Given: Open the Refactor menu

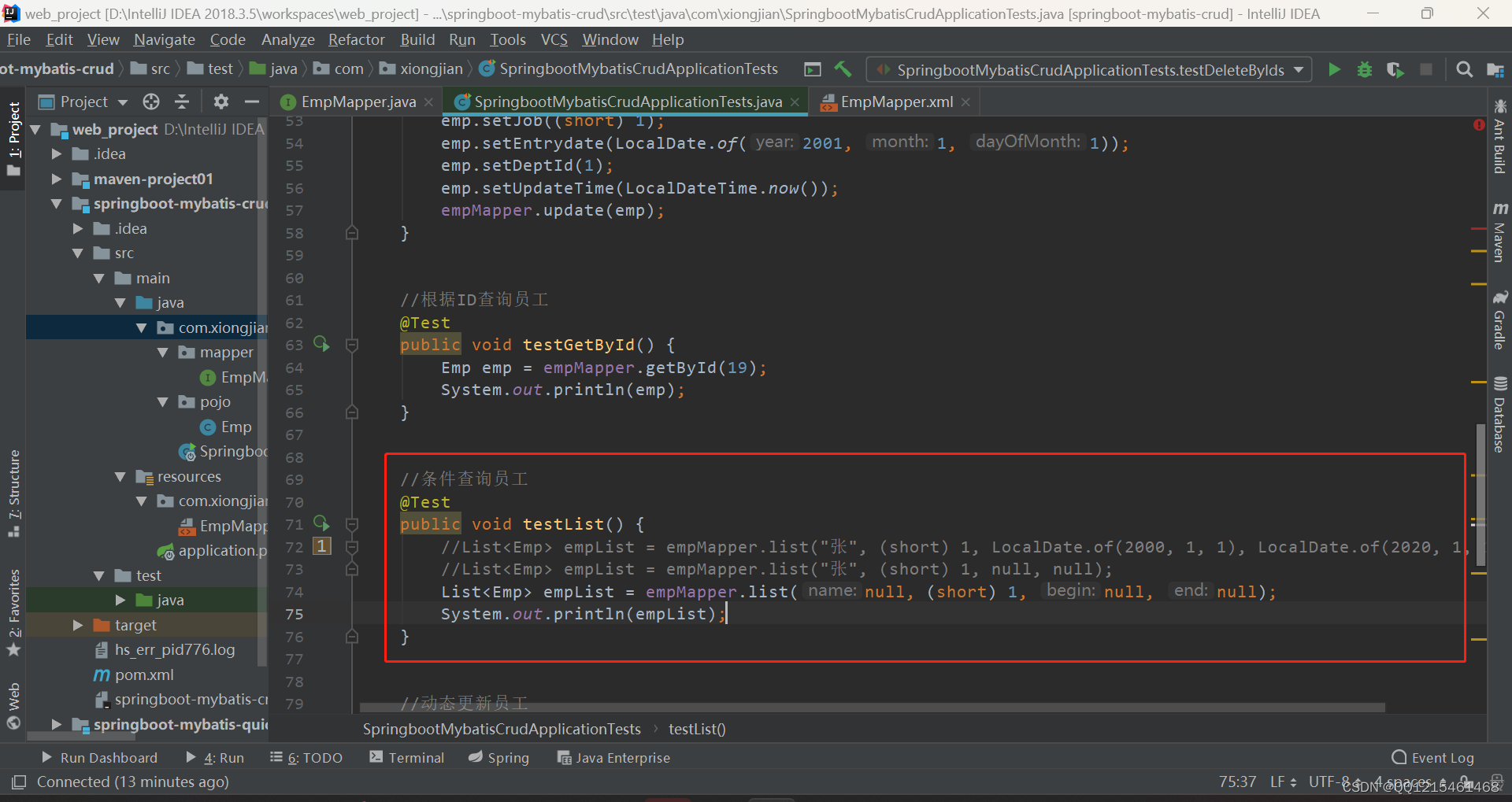Looking at the screenshot, I should pyautogui.click(x=356, y=39).
